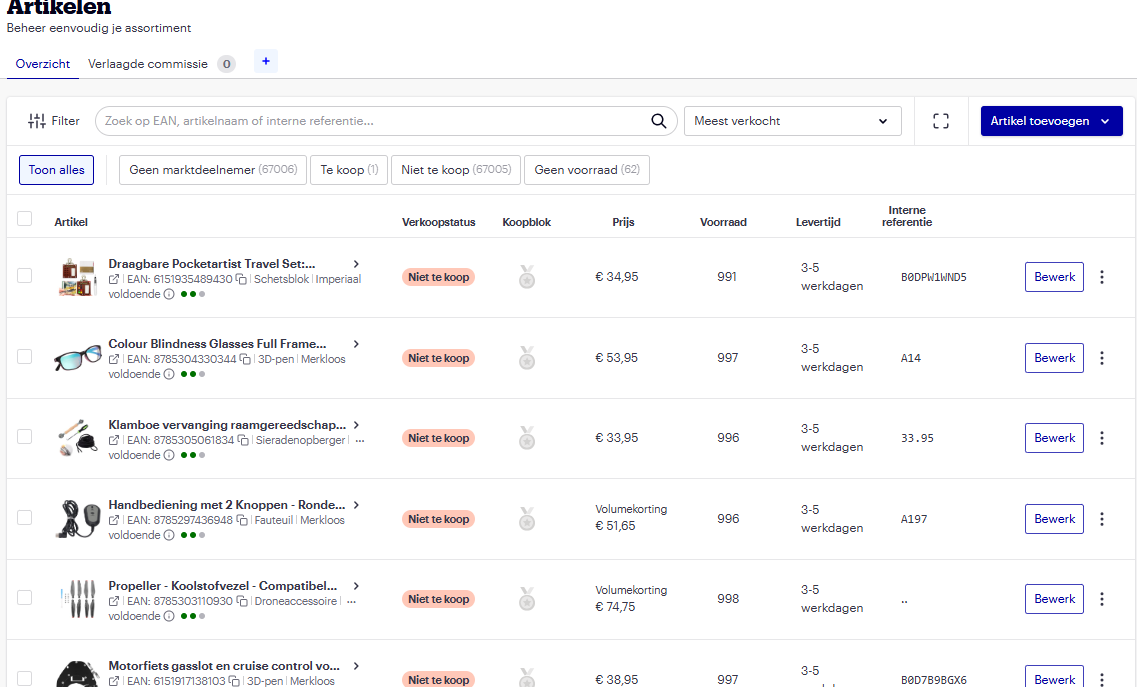The height and width of the screenshot is (687, 1137).
Task: Click Bewerk for Handbediening row
Action: click(x=1054, y=519)
